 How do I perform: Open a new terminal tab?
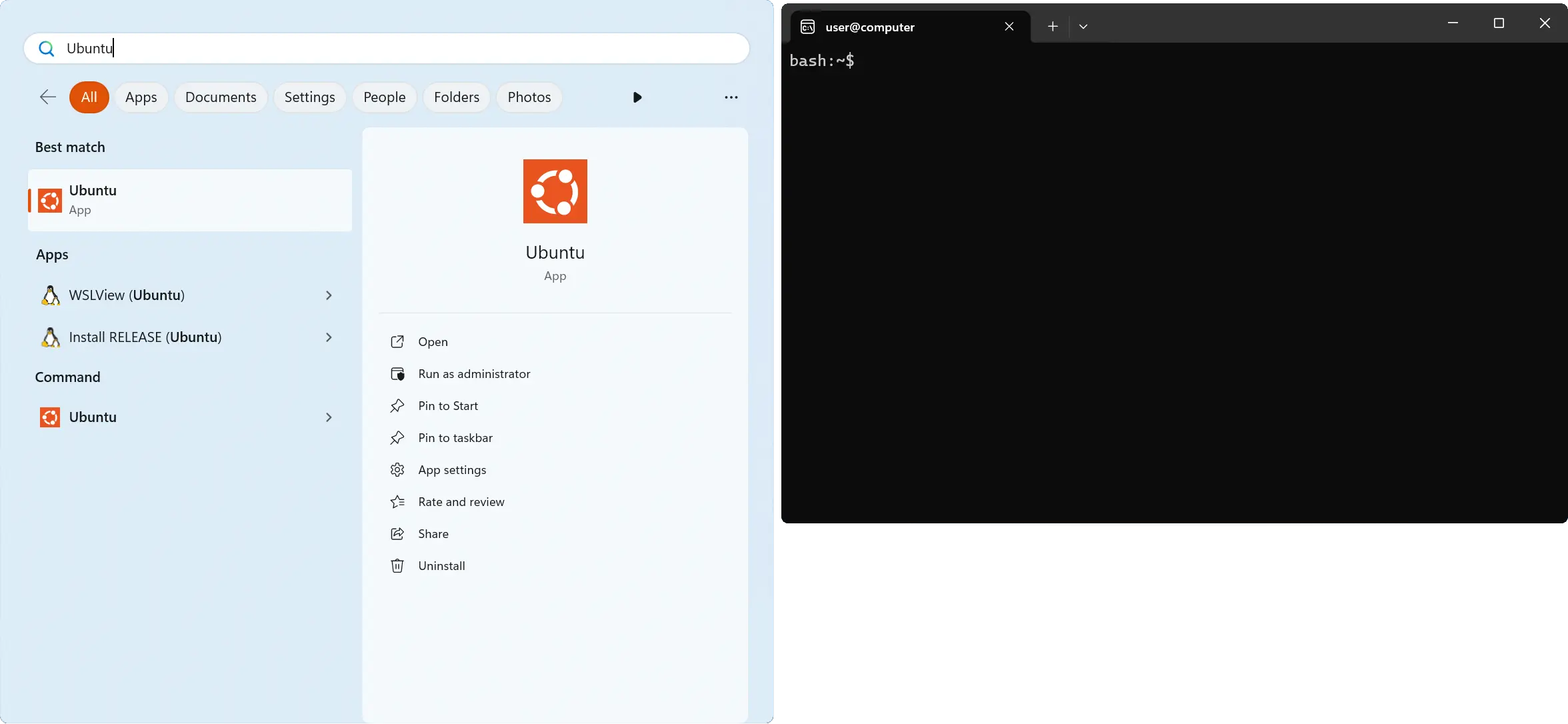(1053, 27)
